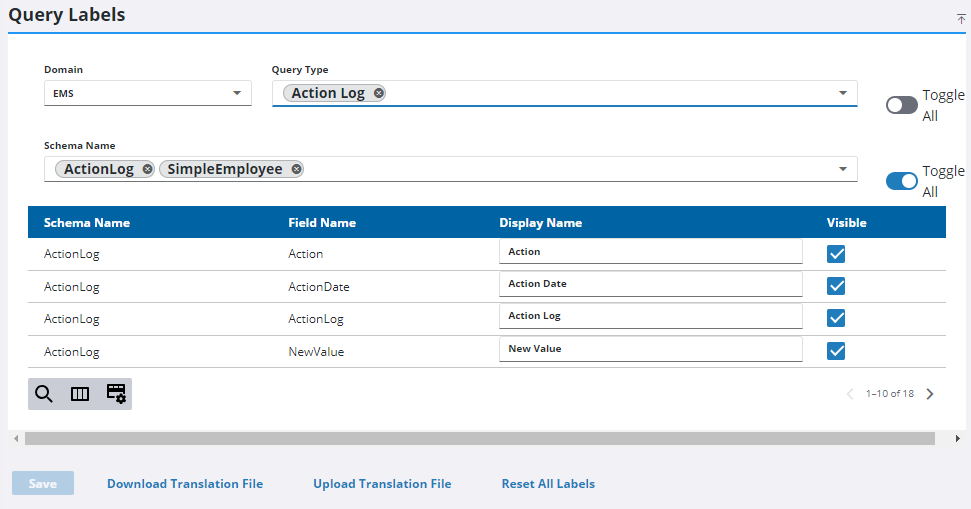Go to next page of results

(930, 394)
